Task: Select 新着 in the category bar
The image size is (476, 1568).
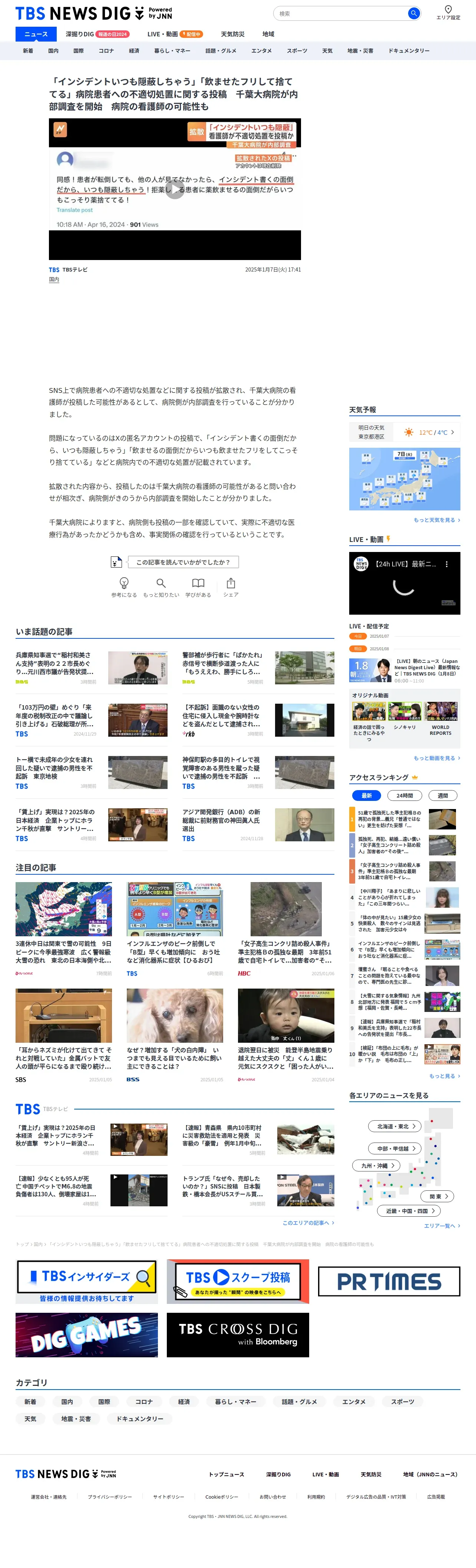Action: tap(28, 50)
